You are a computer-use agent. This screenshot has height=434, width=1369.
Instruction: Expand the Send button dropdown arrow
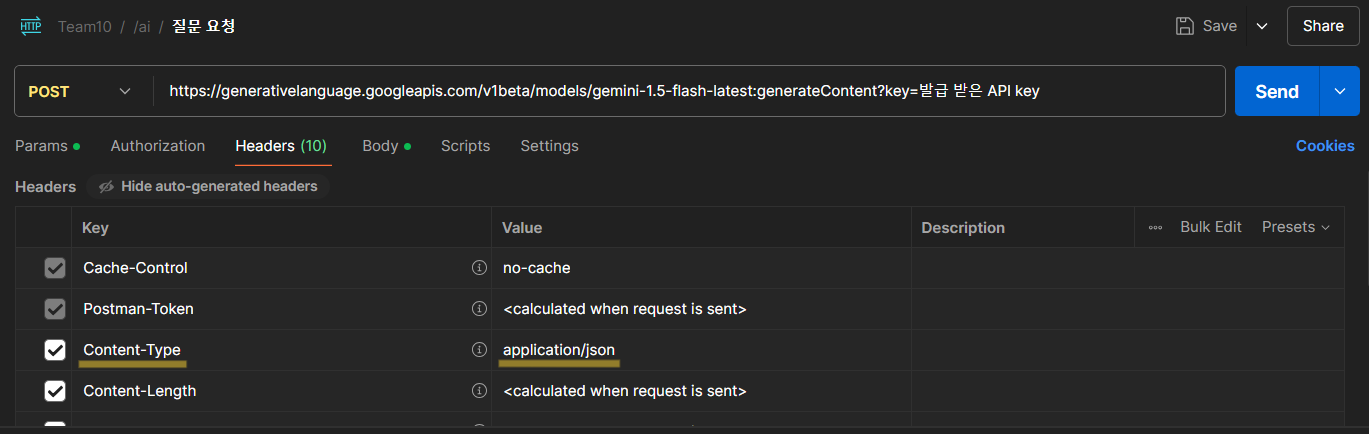click(x=1340, y=91)
